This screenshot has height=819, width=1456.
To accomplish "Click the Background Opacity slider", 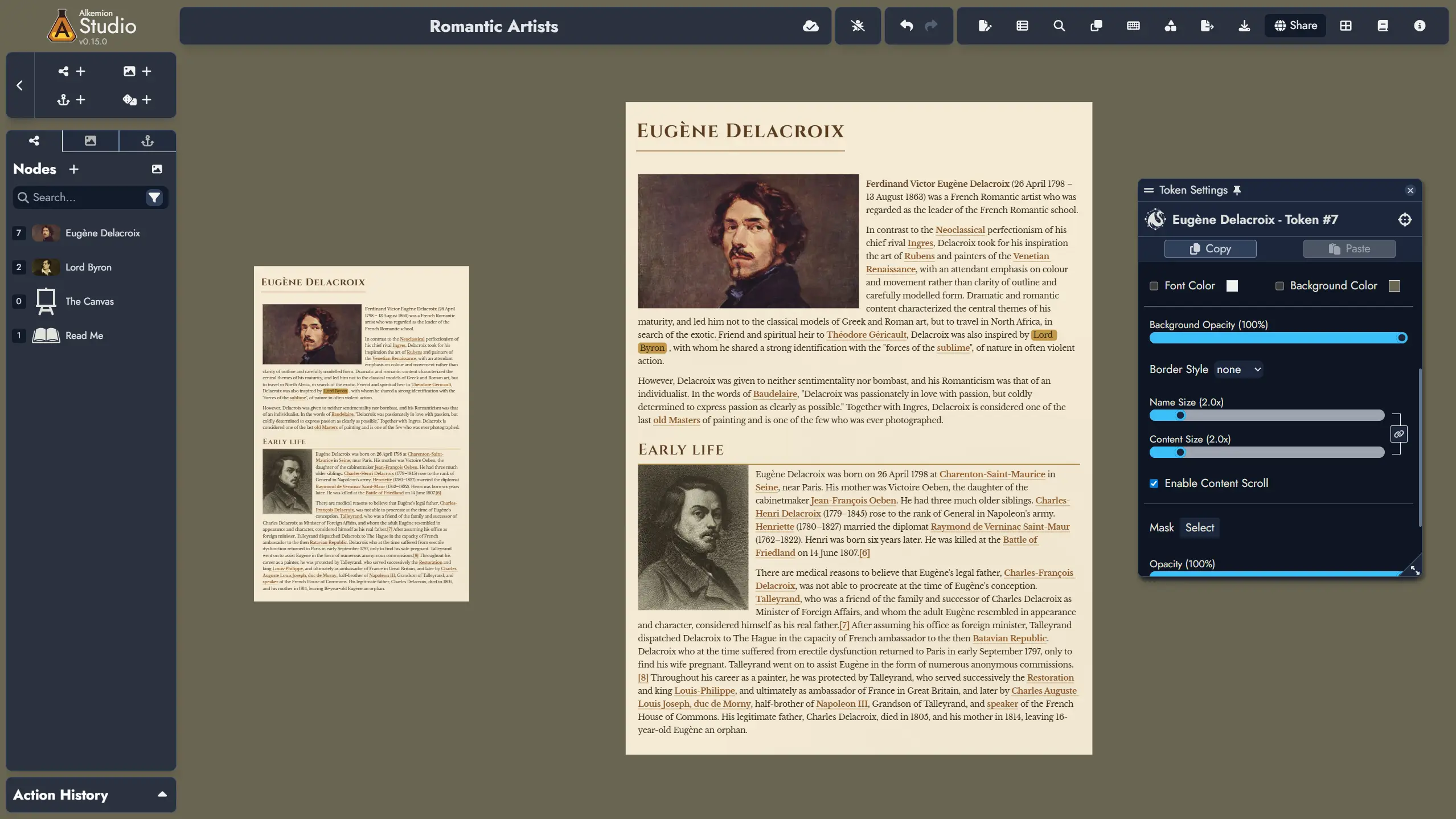I will (1275, 338).
